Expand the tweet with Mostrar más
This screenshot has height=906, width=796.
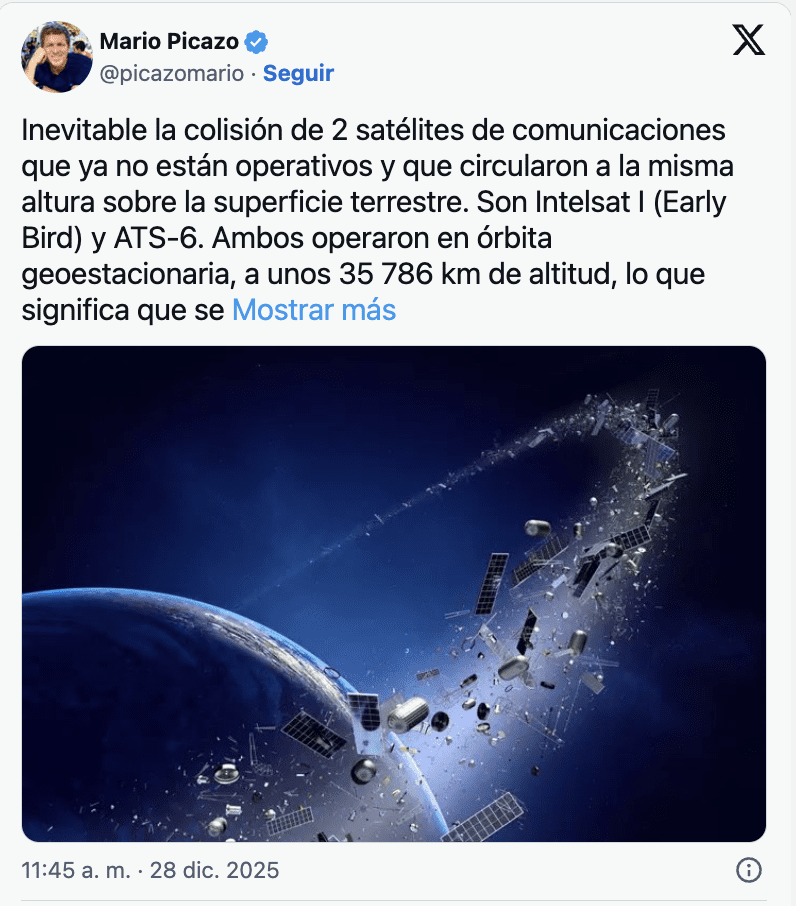pyautogui.click(x=314, y=310)
